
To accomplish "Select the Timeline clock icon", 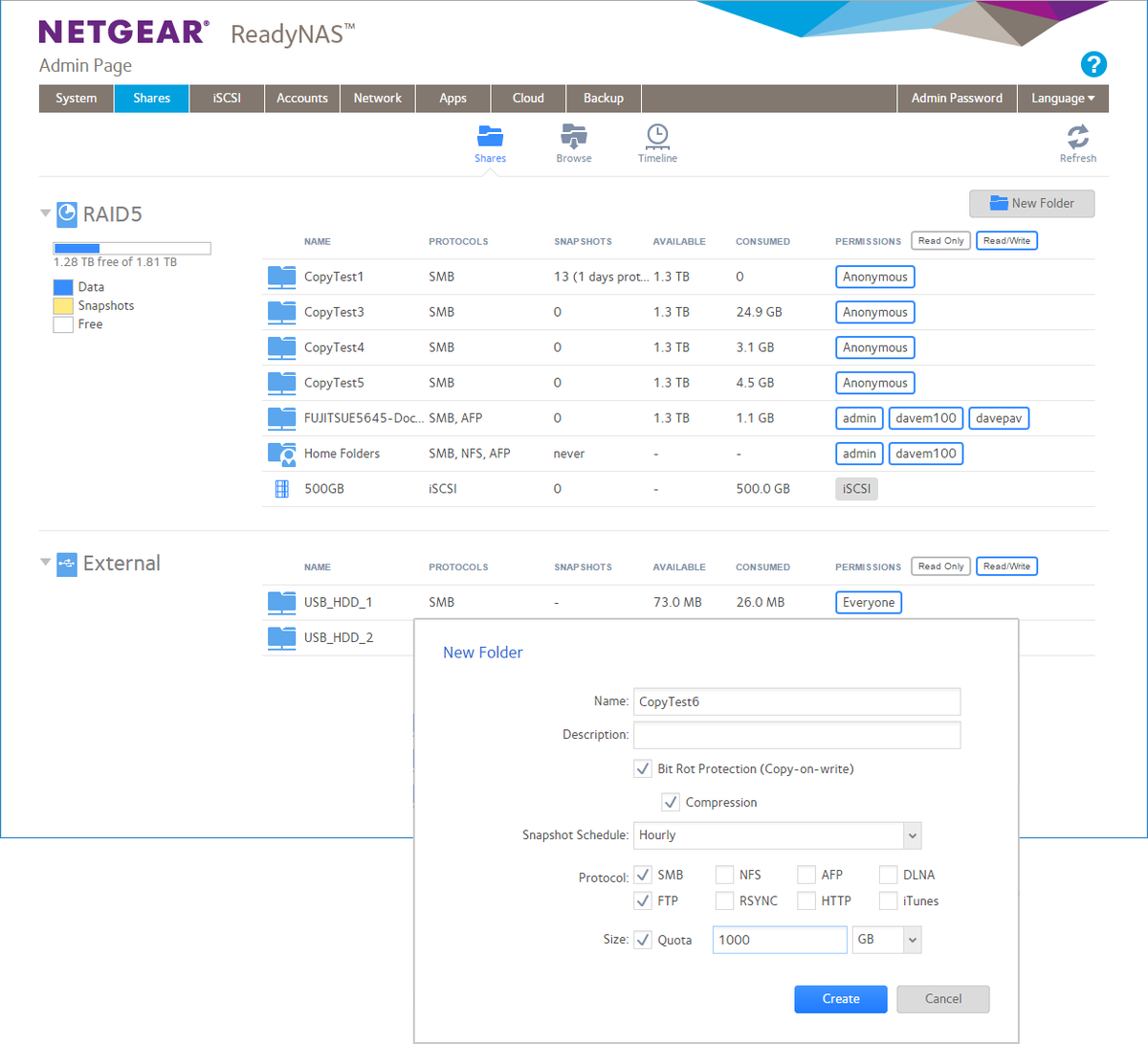I will point(657,137).
